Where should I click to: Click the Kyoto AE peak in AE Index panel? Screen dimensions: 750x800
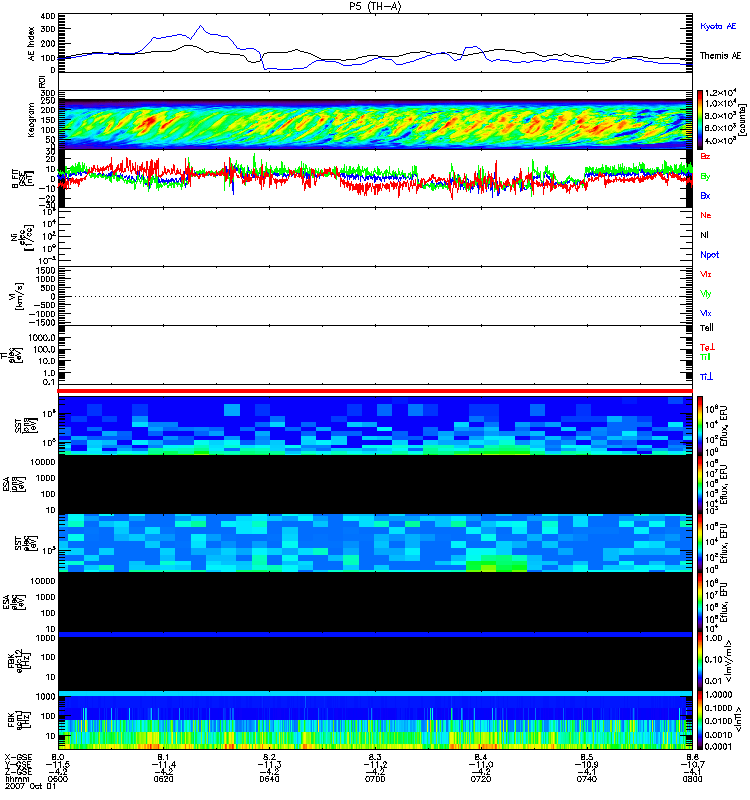[201, 26]
